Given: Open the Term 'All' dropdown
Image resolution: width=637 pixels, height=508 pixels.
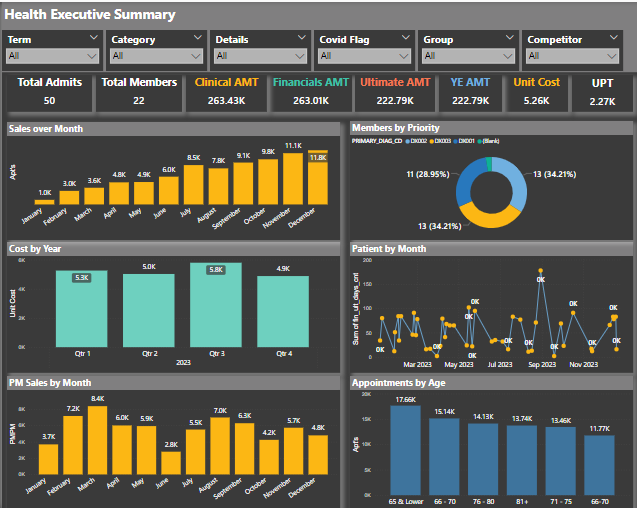Looking at the screenshot, I should (x=52, y=56).
